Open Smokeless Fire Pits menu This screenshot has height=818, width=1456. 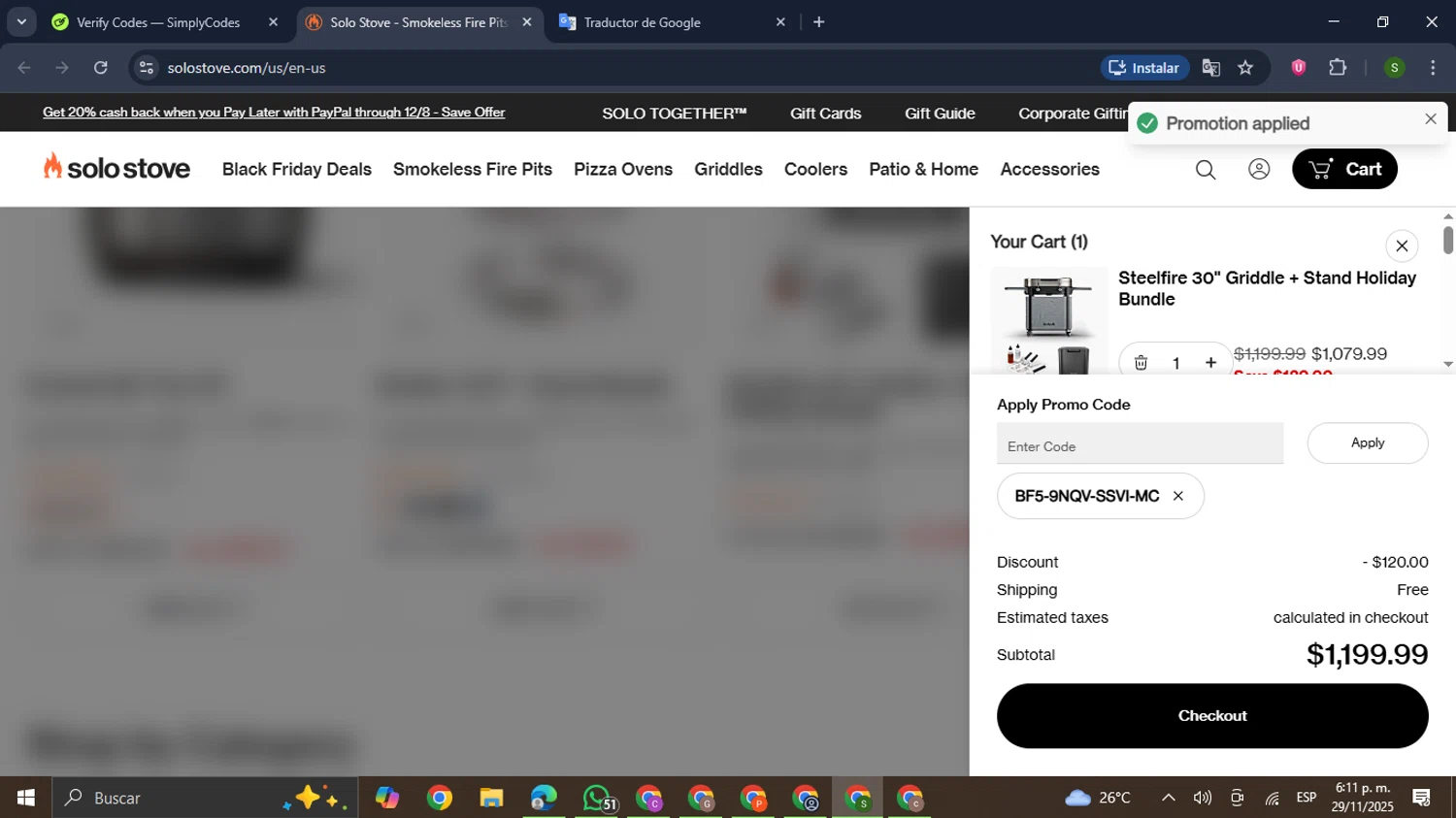tap(473, 169)
